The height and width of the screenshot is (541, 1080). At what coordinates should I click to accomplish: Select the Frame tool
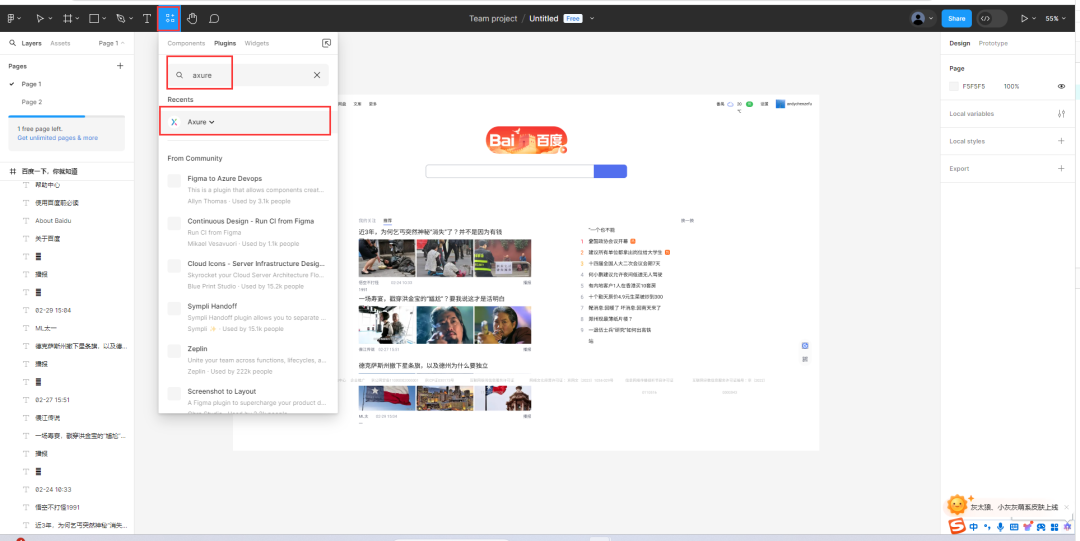coord(68,19)
